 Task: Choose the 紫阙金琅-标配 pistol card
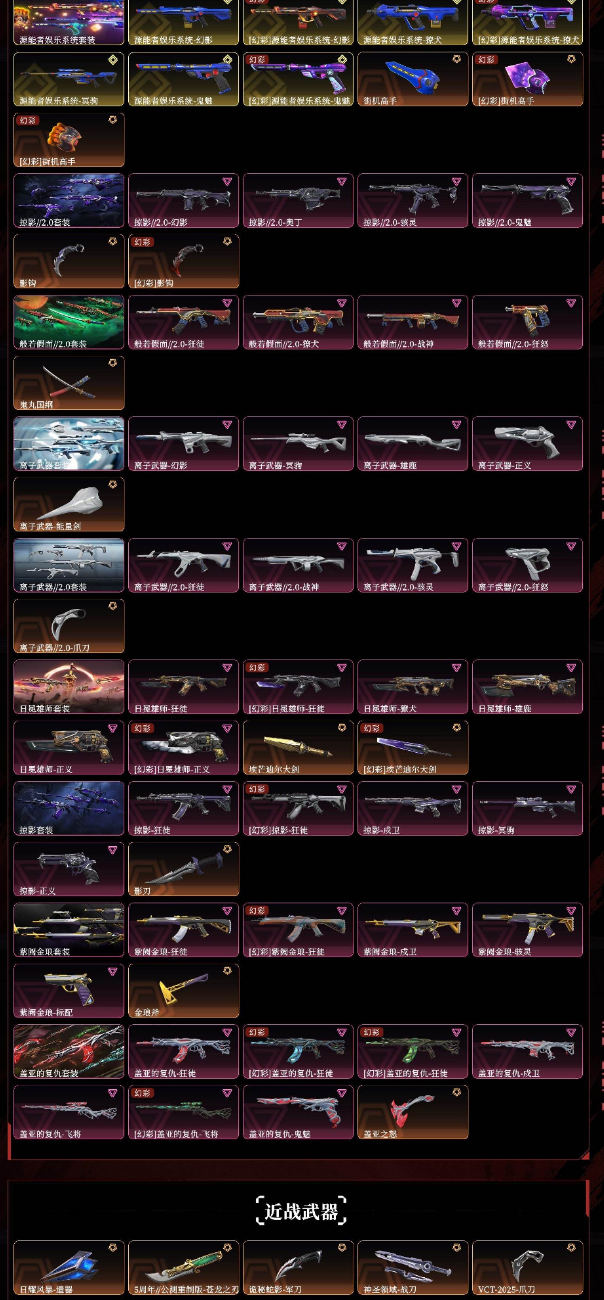point(69,990)
